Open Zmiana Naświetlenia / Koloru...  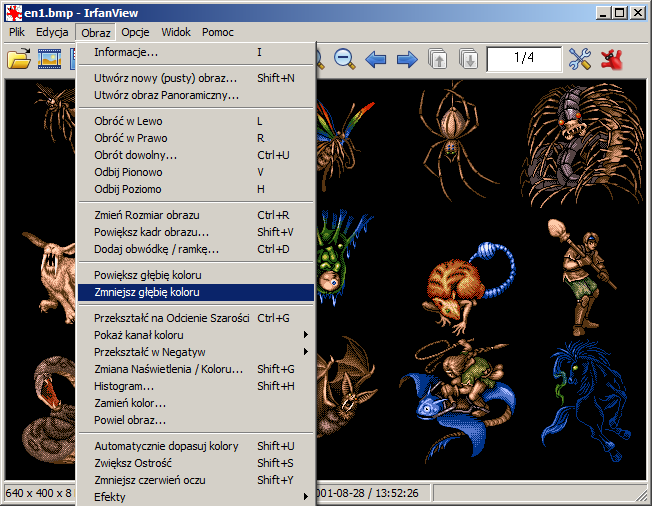[196, 369]
